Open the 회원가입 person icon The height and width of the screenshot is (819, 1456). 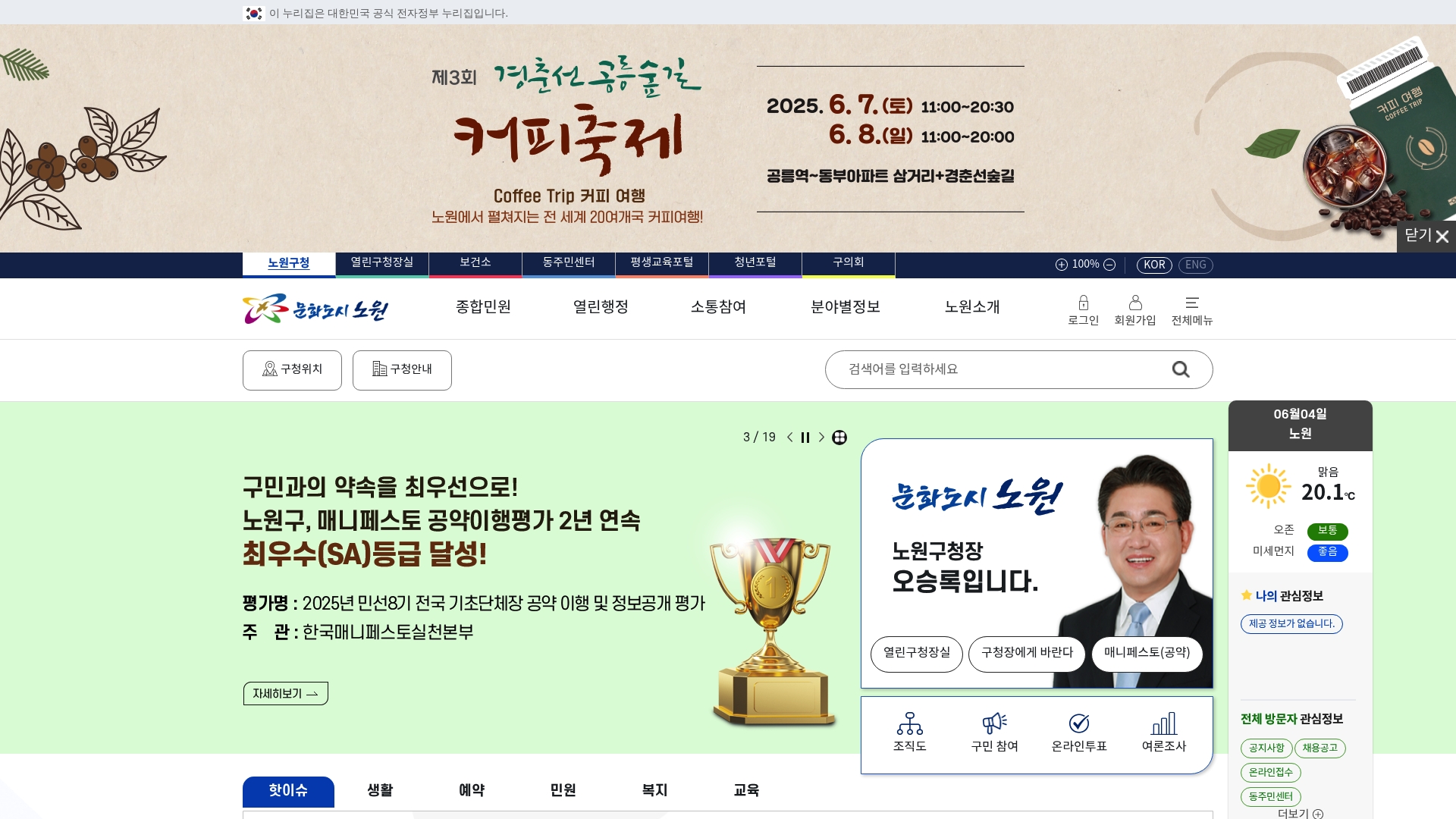(1134, 303)
